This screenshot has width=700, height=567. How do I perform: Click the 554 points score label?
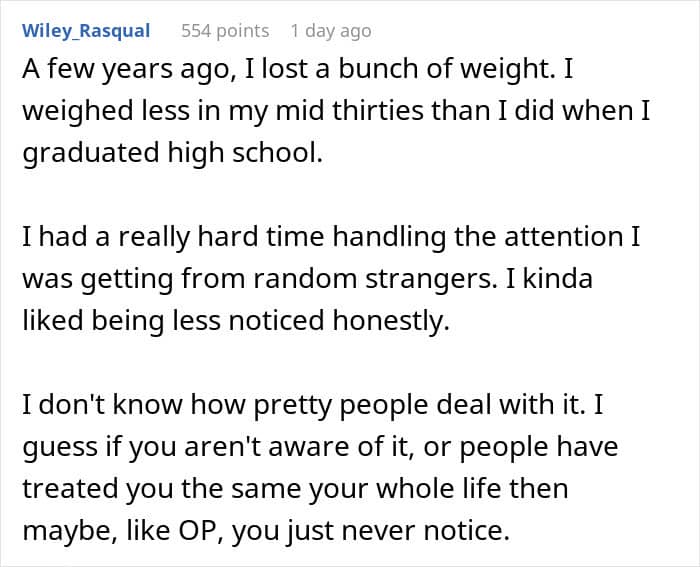pyautogui.click(x=225, y=31)
